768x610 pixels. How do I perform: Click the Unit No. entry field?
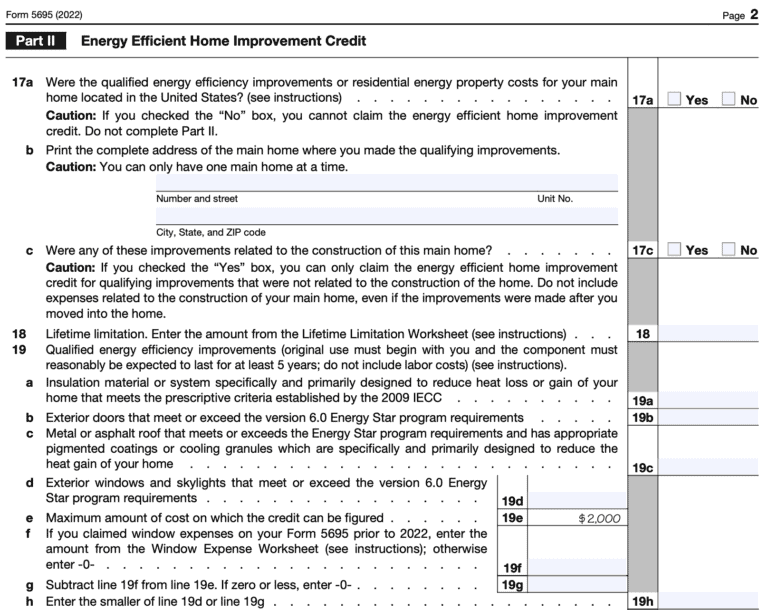pyautogui.click(x=577, y=182)
